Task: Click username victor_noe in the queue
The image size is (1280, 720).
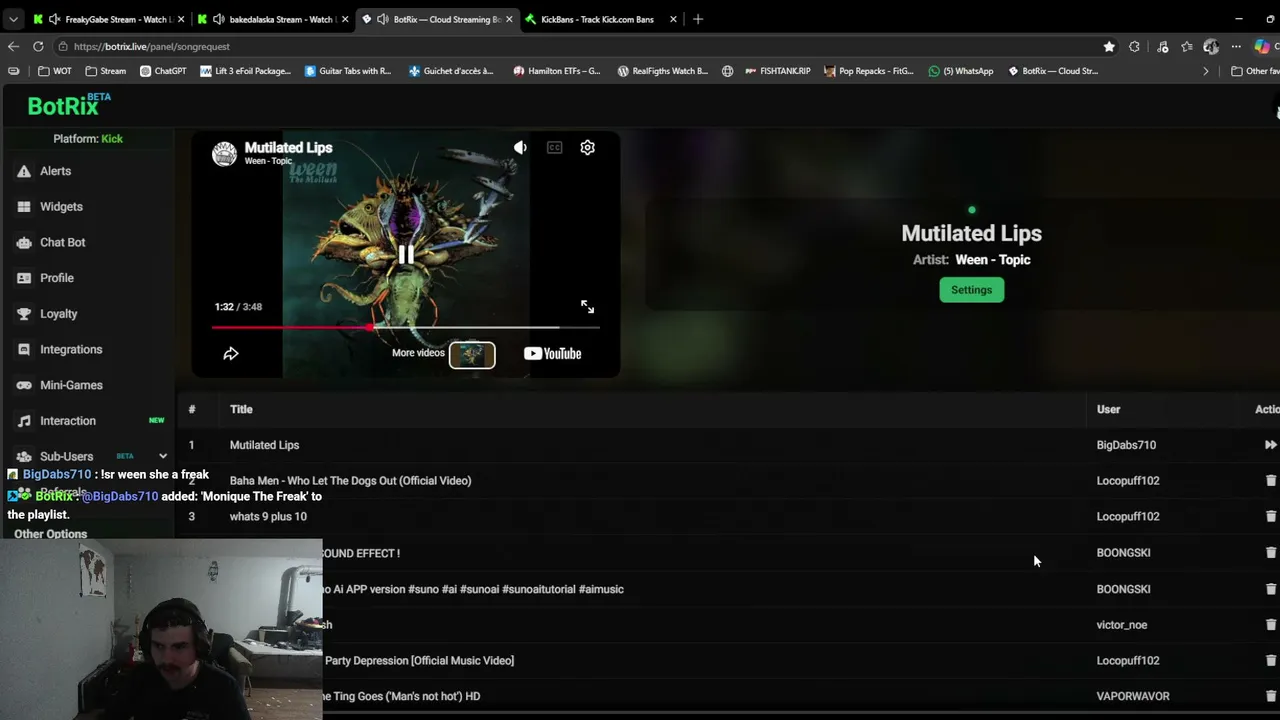Action: (1122, 625)
